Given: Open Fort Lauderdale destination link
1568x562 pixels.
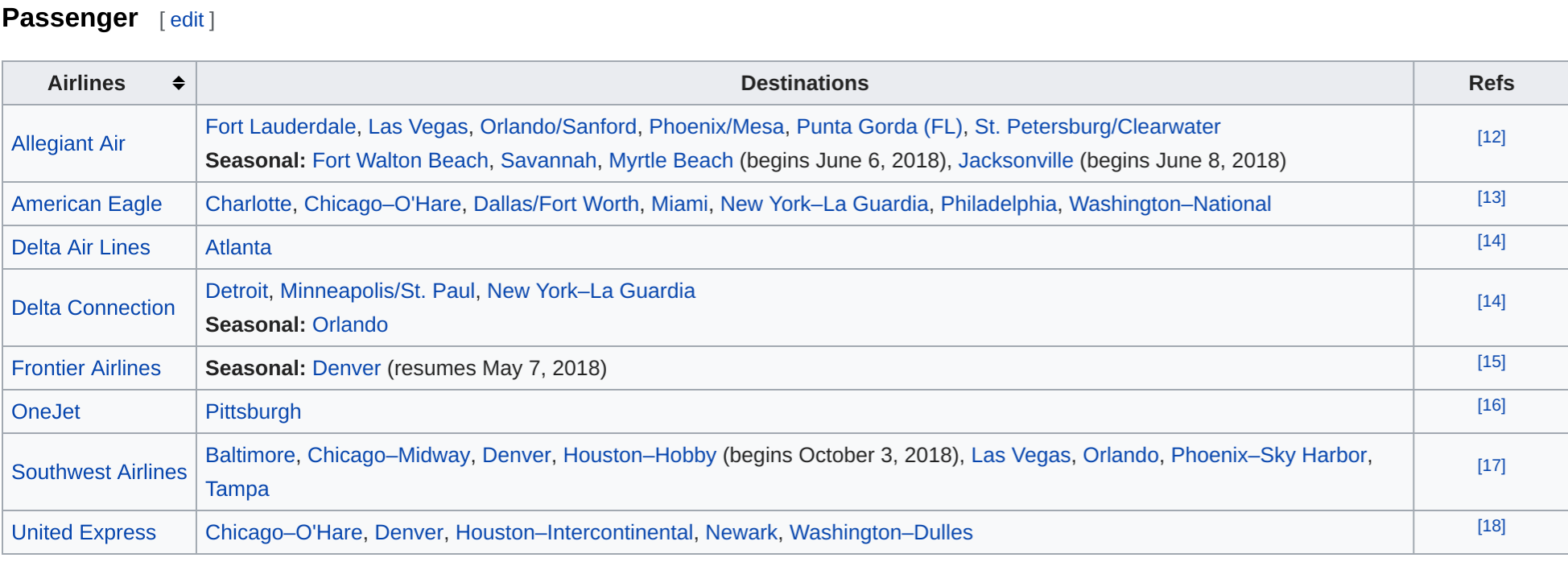Looking at the screenshot, I should 280,126.
